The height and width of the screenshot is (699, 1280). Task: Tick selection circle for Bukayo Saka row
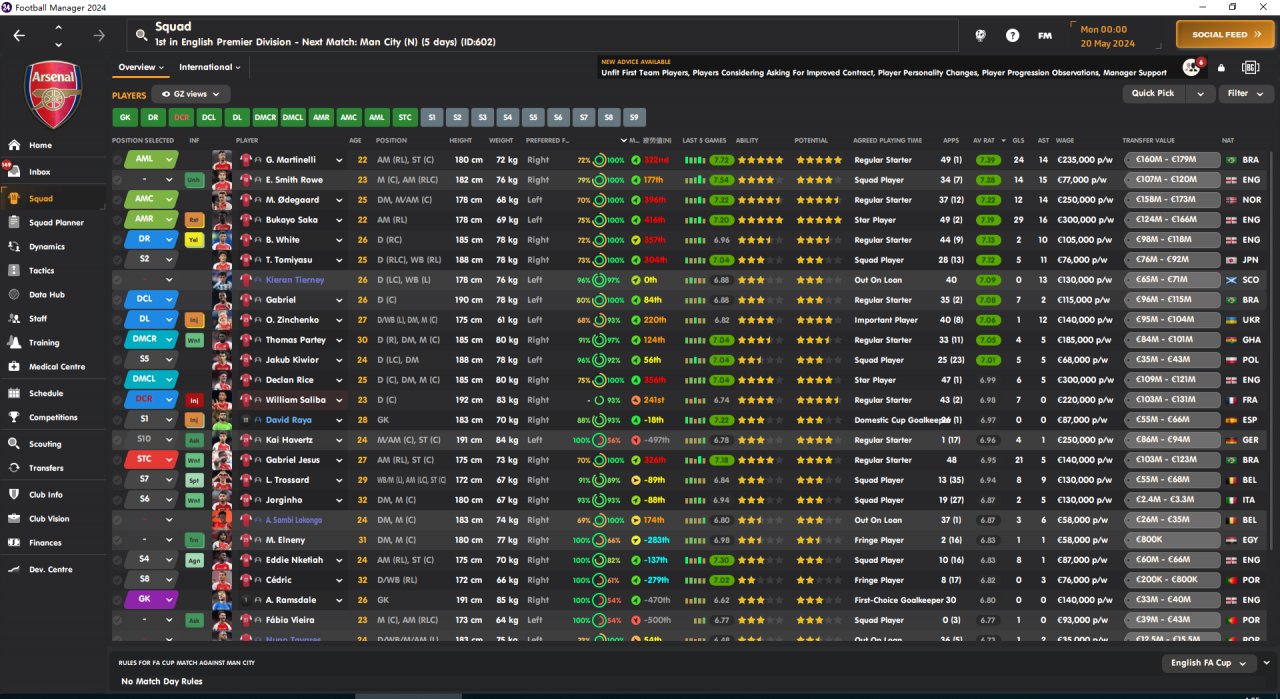[x=117, y=220]
